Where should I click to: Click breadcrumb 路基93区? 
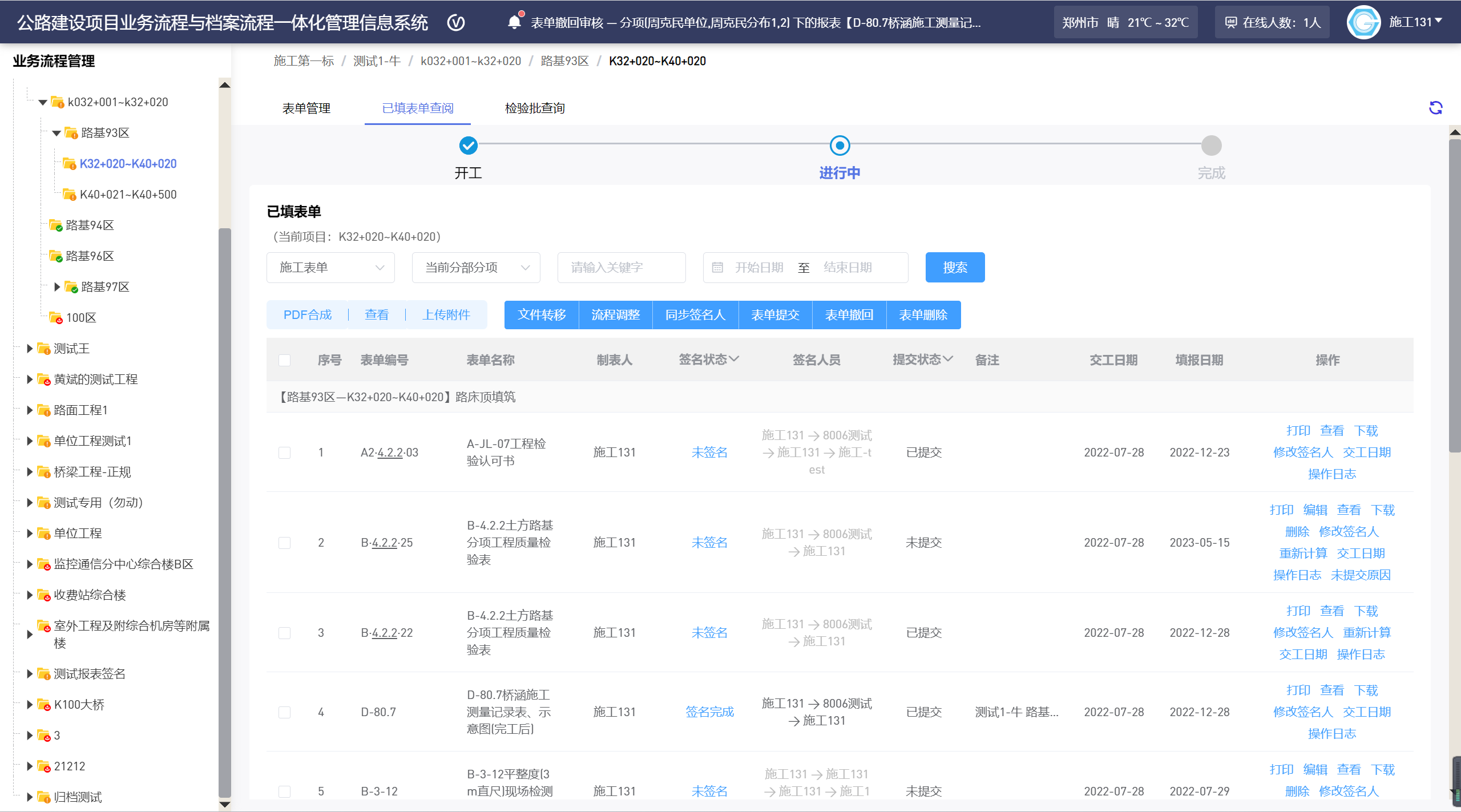[x=565, y=61]
